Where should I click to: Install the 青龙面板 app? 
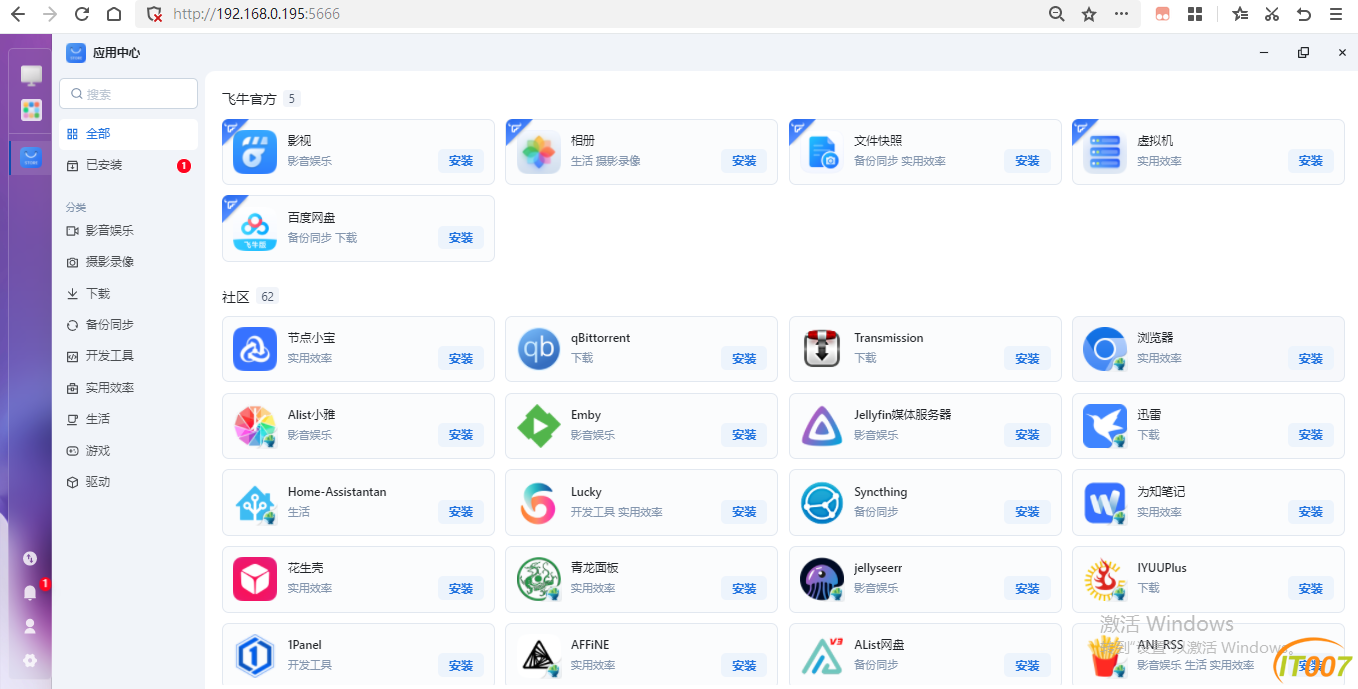744,589
